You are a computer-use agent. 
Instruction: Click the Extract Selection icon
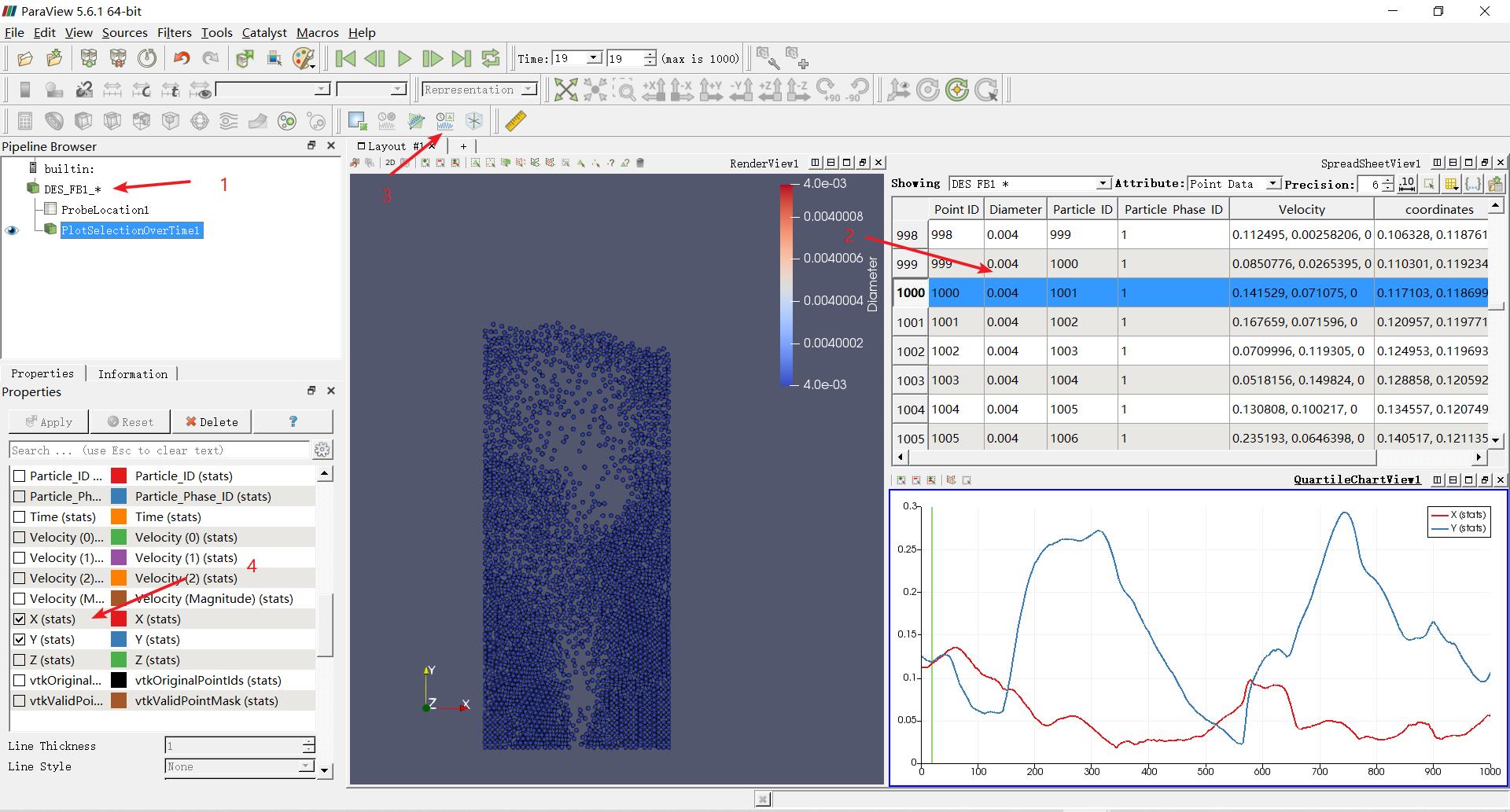pyautogui.click(x=357, y=120)
